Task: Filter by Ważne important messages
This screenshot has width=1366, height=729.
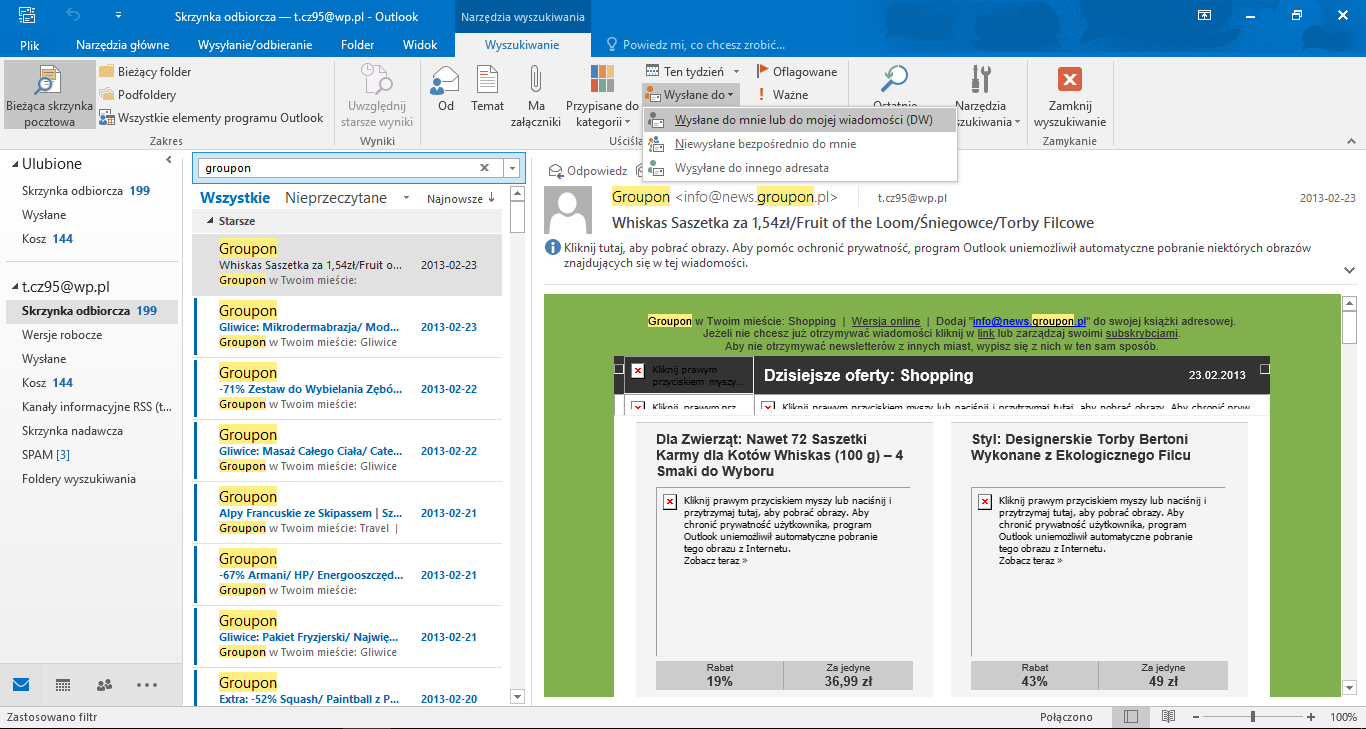Action: coord(781,95)
